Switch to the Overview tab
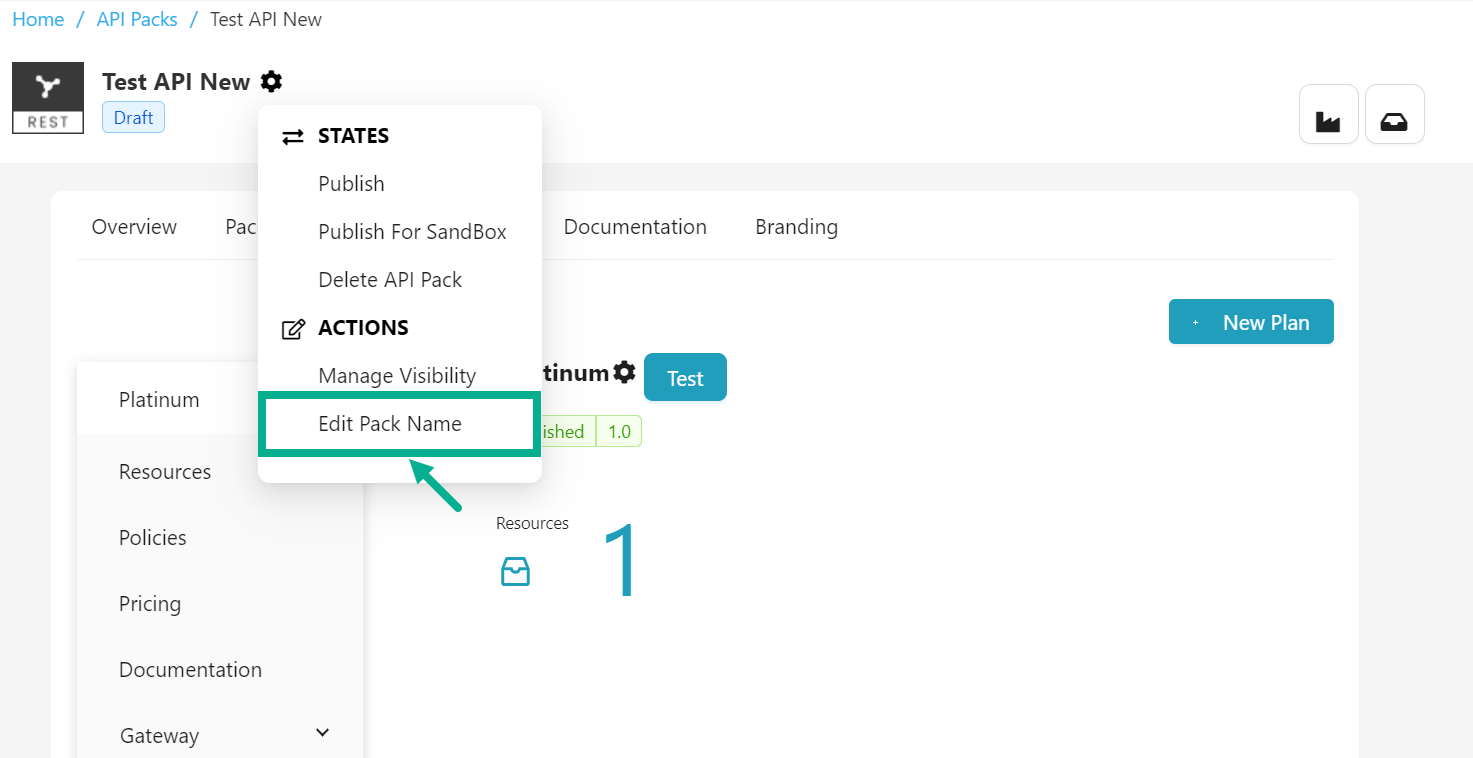Screen dimensions: 1473x758 click(134, 227)
